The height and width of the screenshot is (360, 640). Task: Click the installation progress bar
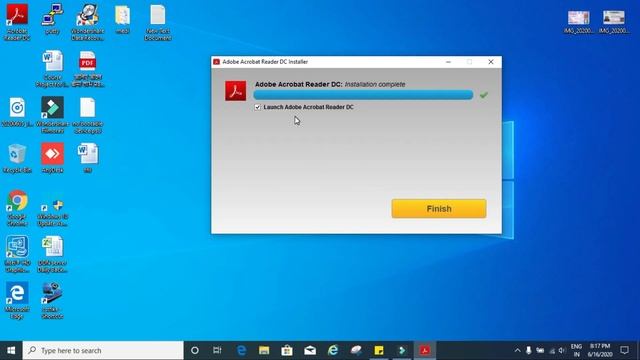click(363, 95)
